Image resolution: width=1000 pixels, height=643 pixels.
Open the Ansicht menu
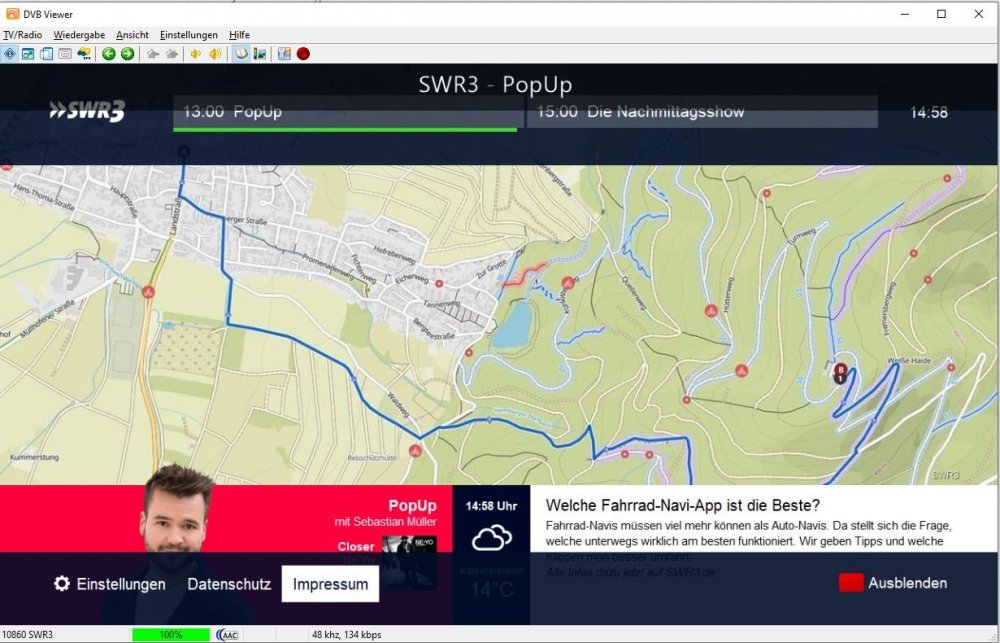pos(132,35)
